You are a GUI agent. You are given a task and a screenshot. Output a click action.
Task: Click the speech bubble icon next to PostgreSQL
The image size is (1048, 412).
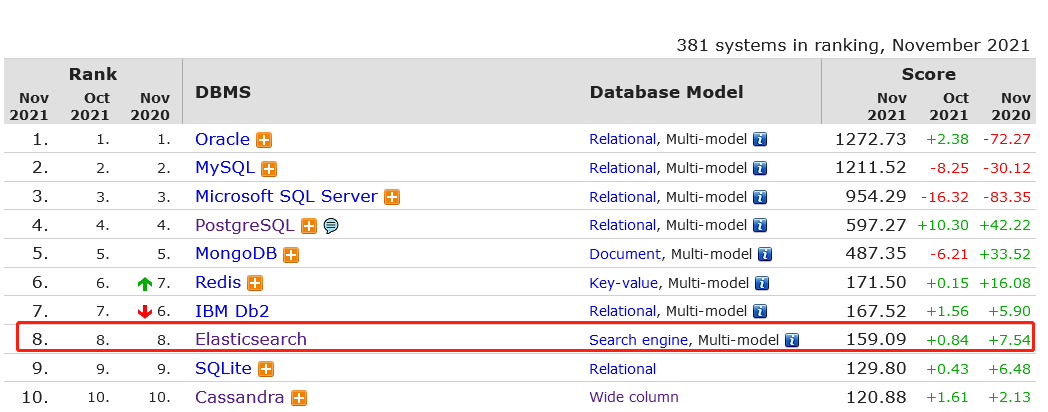click(331, 226)
